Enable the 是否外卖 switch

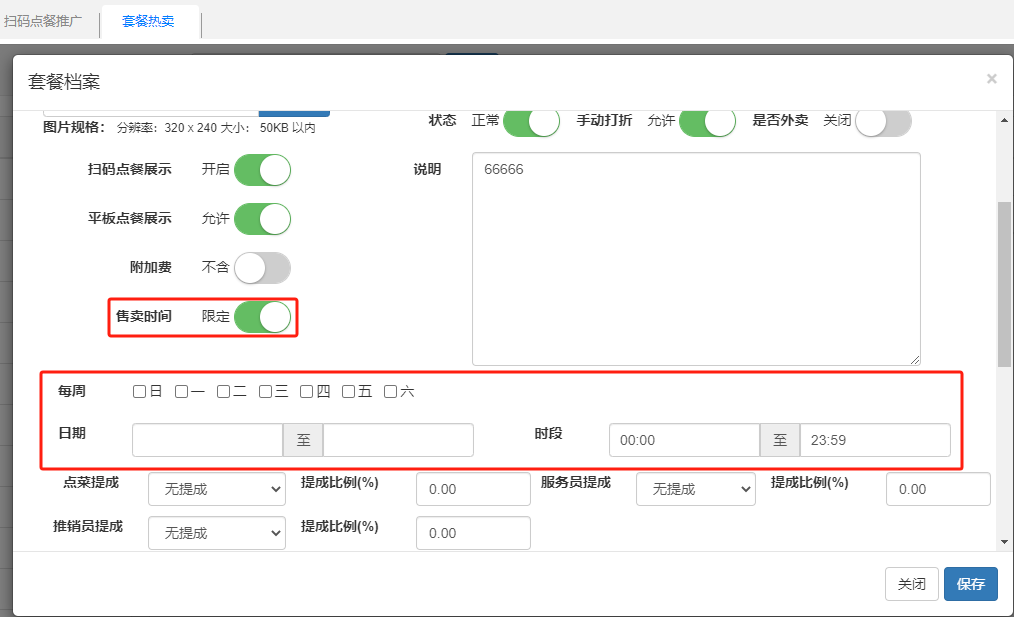(883, 121)
